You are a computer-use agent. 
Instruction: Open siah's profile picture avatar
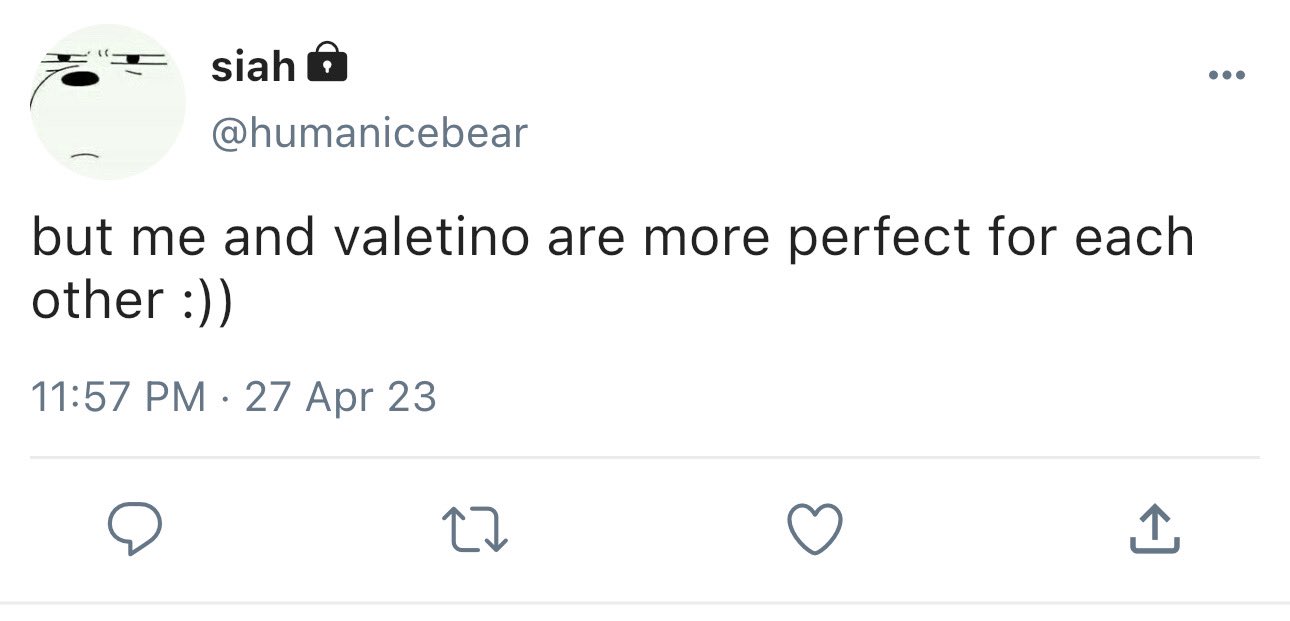click(x=108, y=102)
